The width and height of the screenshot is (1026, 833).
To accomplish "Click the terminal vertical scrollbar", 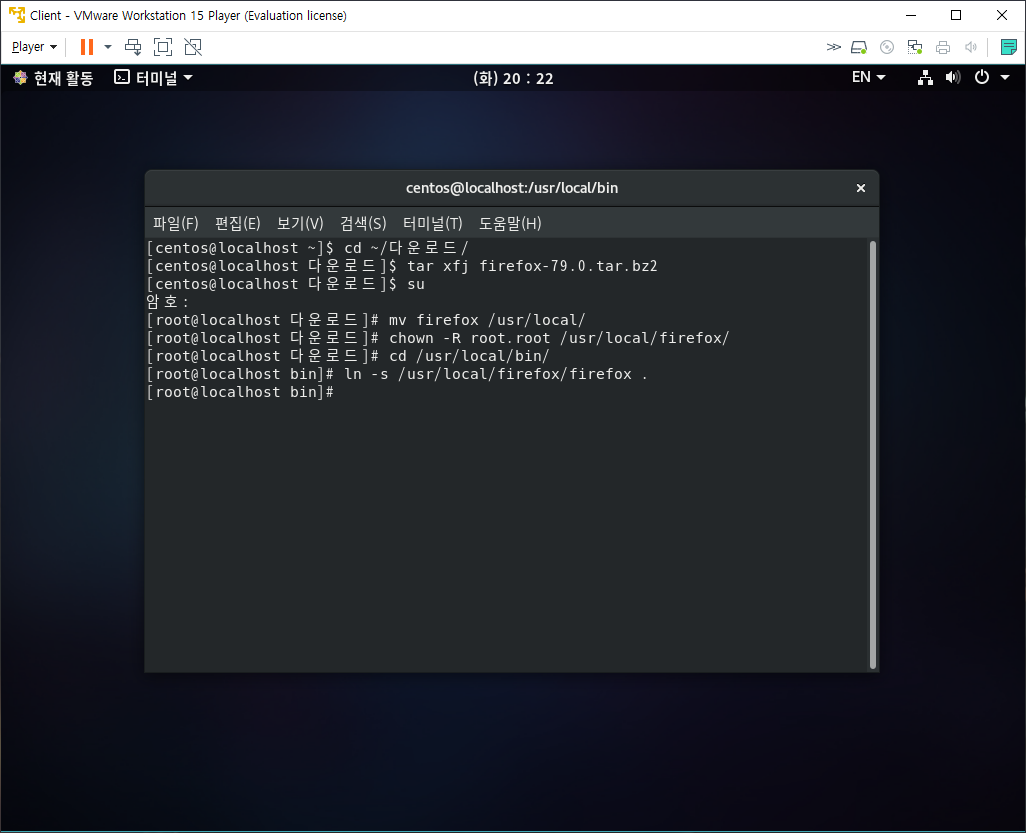I will coord(872,455).
